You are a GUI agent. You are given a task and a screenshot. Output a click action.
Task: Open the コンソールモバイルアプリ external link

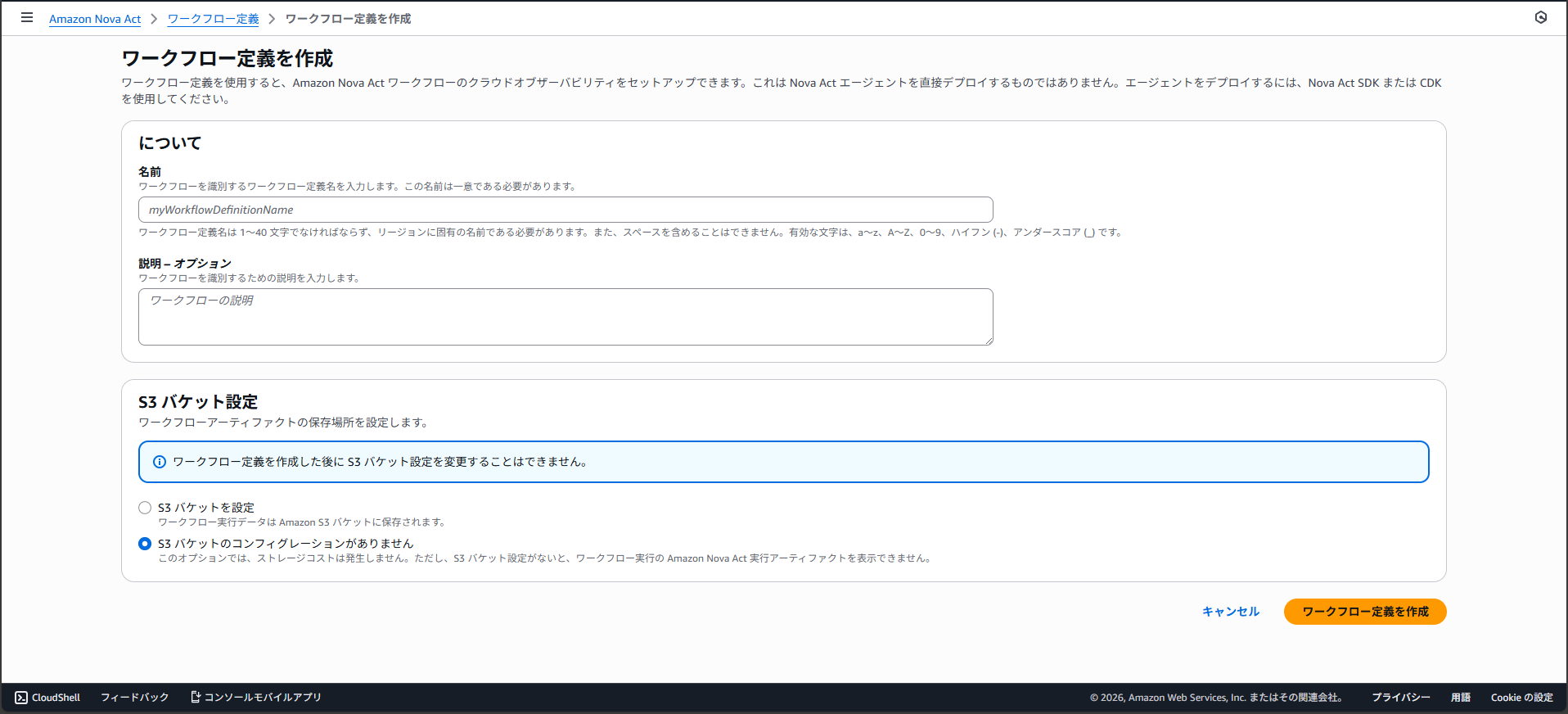[255, 698]
